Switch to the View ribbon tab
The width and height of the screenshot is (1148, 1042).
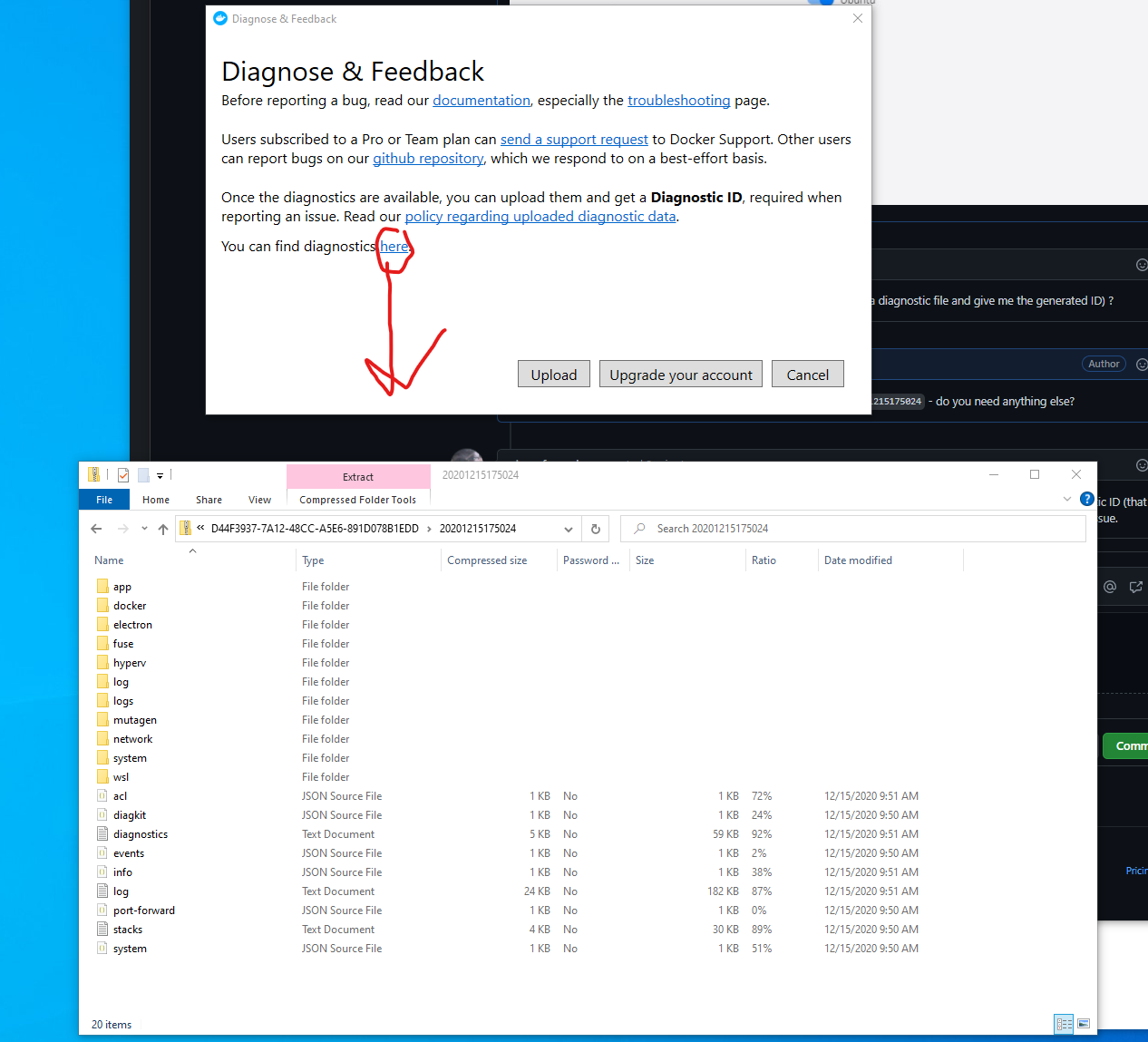259,499
